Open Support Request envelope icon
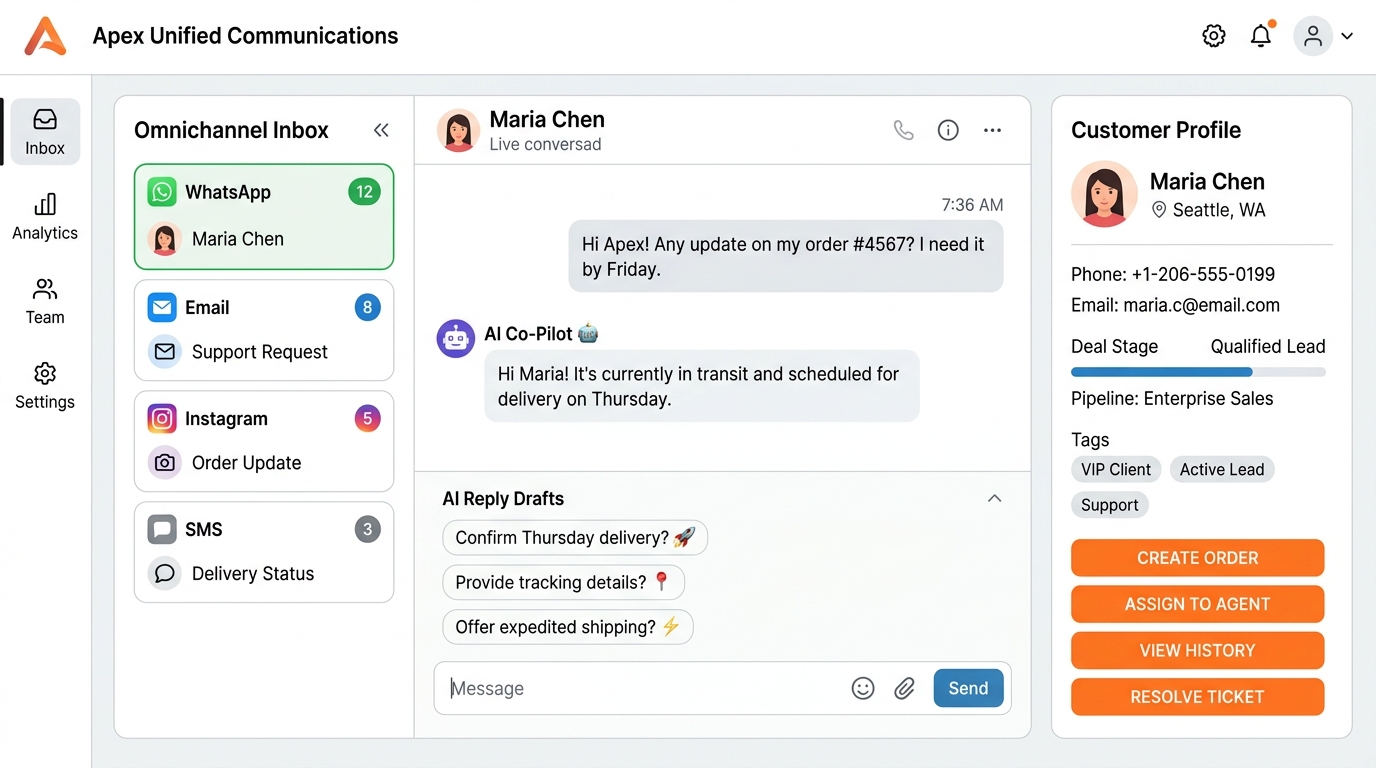Screen dimensions: 1376x768 pyautogui.click(x=164, y=352)
